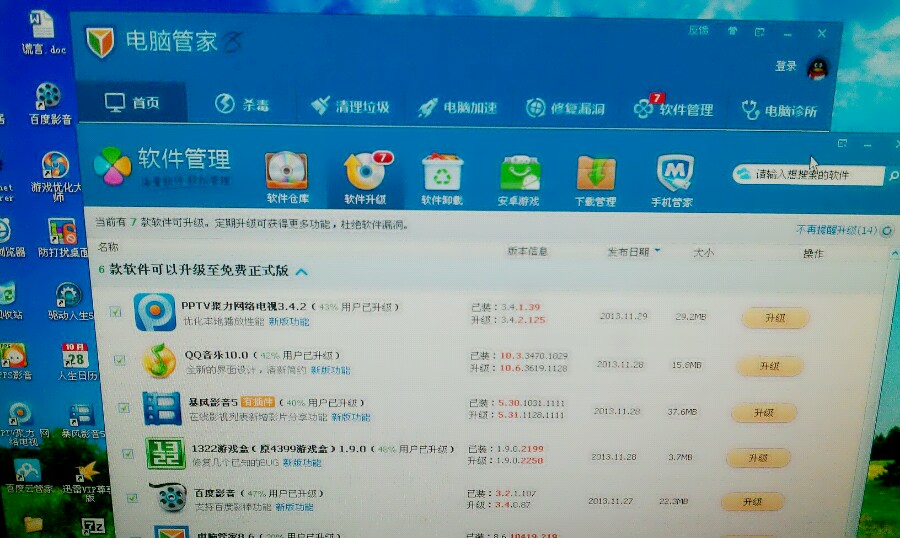Screen dimensions: 900x538
Task: Click the 百度影音 film reel icon in list
Action: point(169,497)
